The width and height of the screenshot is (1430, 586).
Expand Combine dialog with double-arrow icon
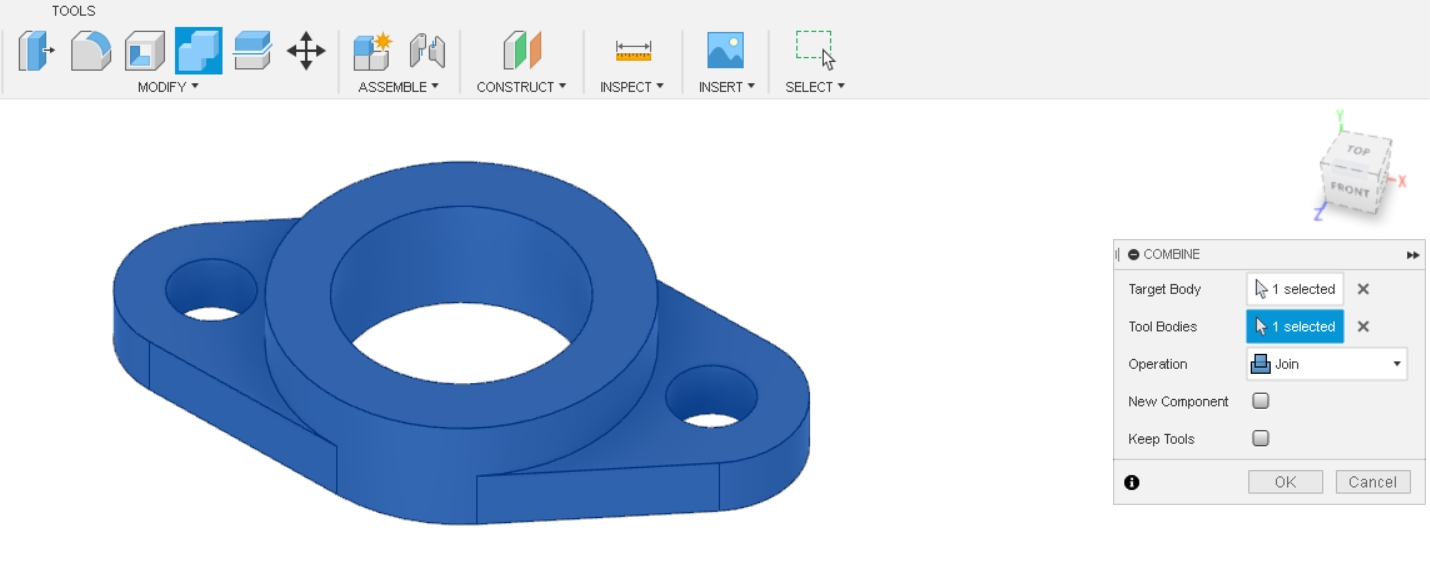coord(1412,255)
